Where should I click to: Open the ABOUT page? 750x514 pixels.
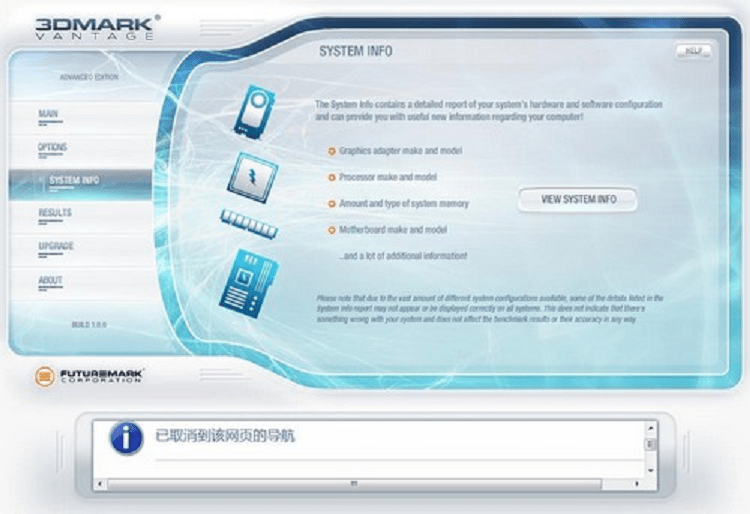pos(50,280)
